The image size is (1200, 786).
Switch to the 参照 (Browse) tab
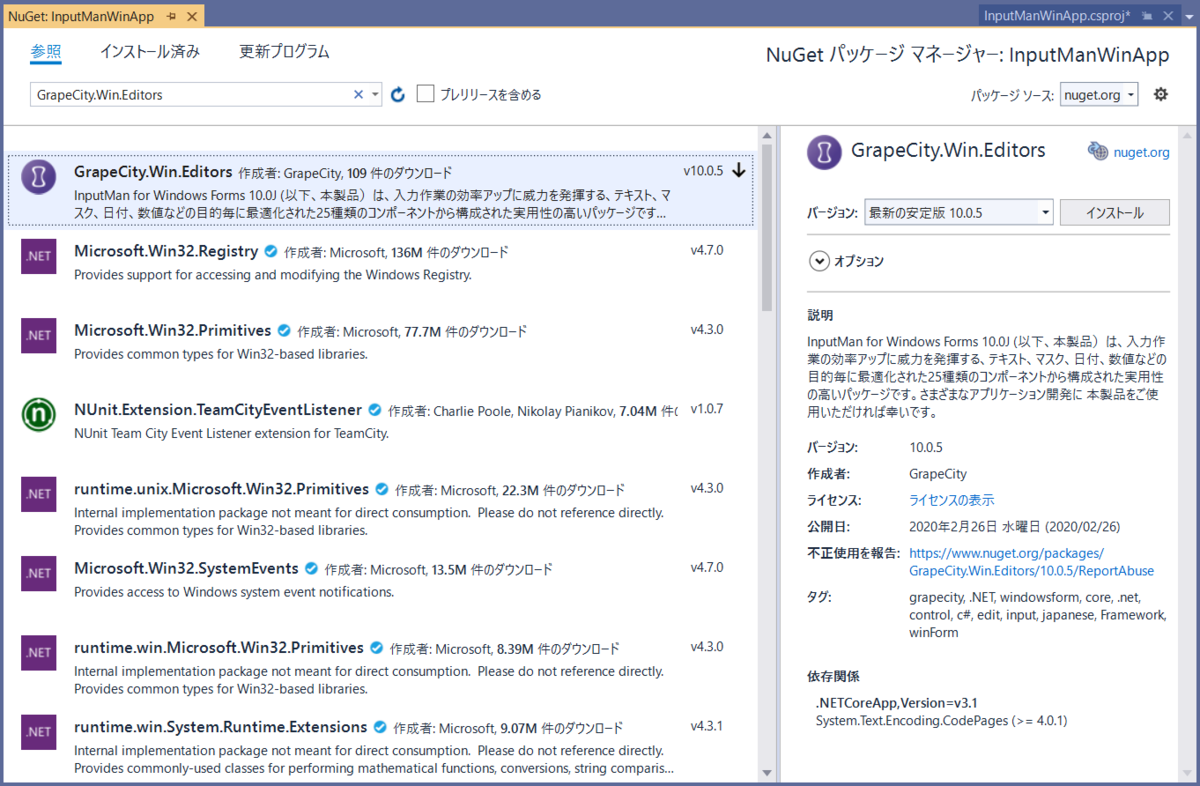46,52
